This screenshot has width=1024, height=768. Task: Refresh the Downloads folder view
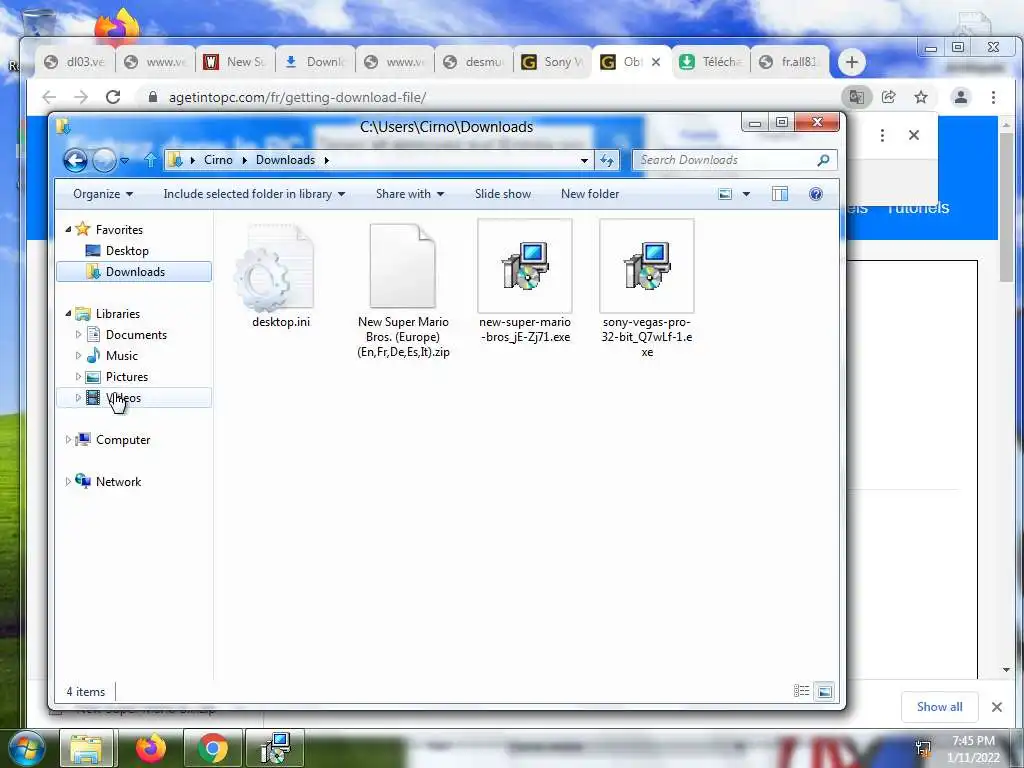607,161
